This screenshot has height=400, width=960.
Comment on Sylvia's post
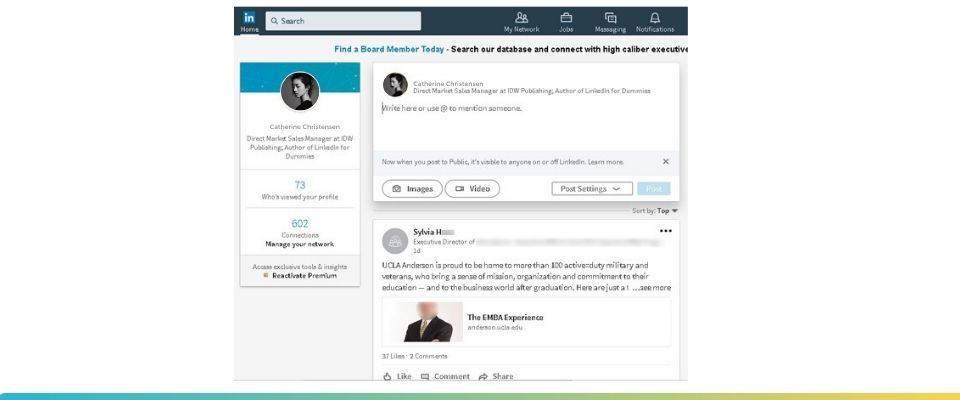tap(445, 376)
